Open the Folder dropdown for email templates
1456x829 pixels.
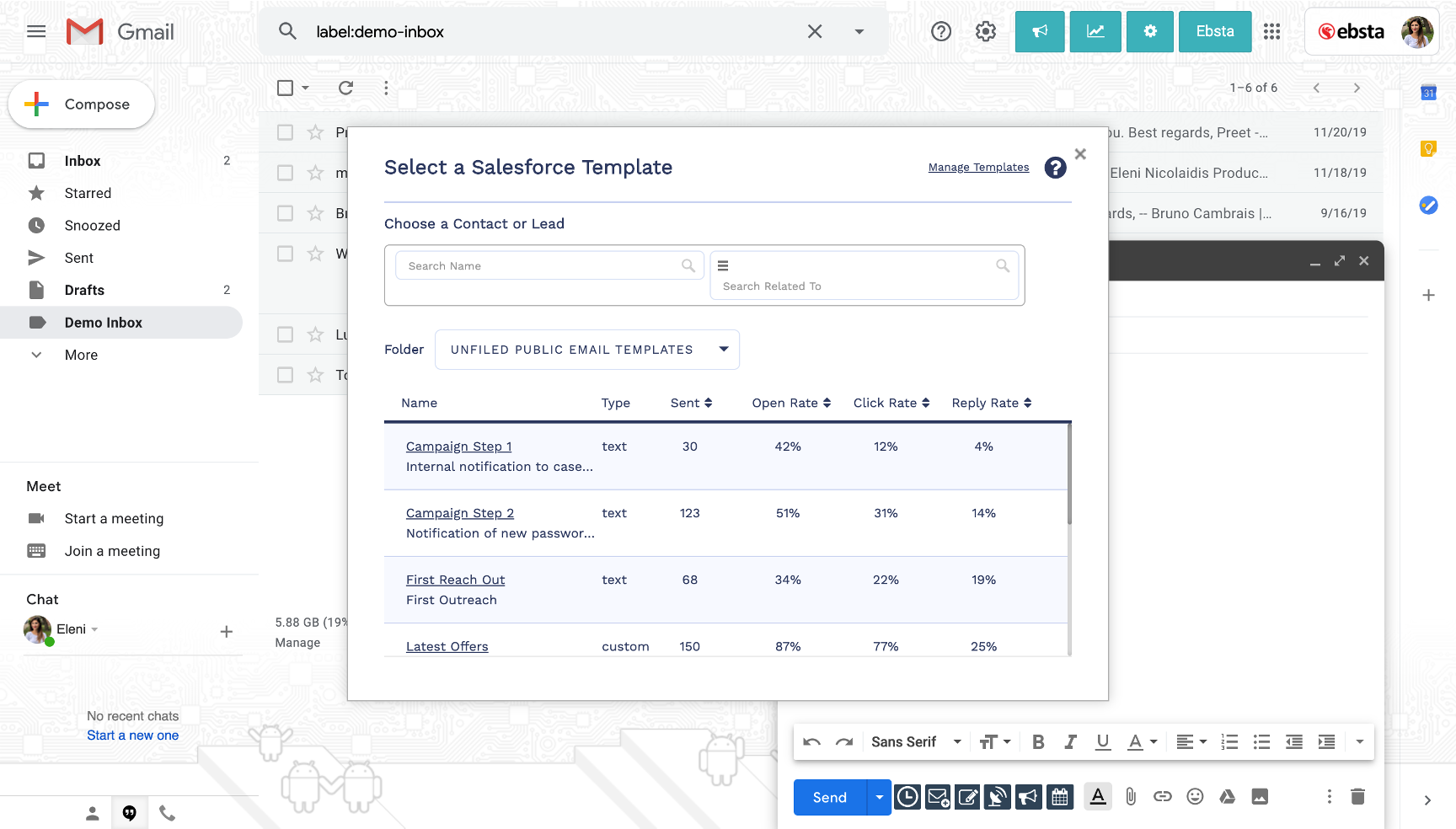pos(587,350)
